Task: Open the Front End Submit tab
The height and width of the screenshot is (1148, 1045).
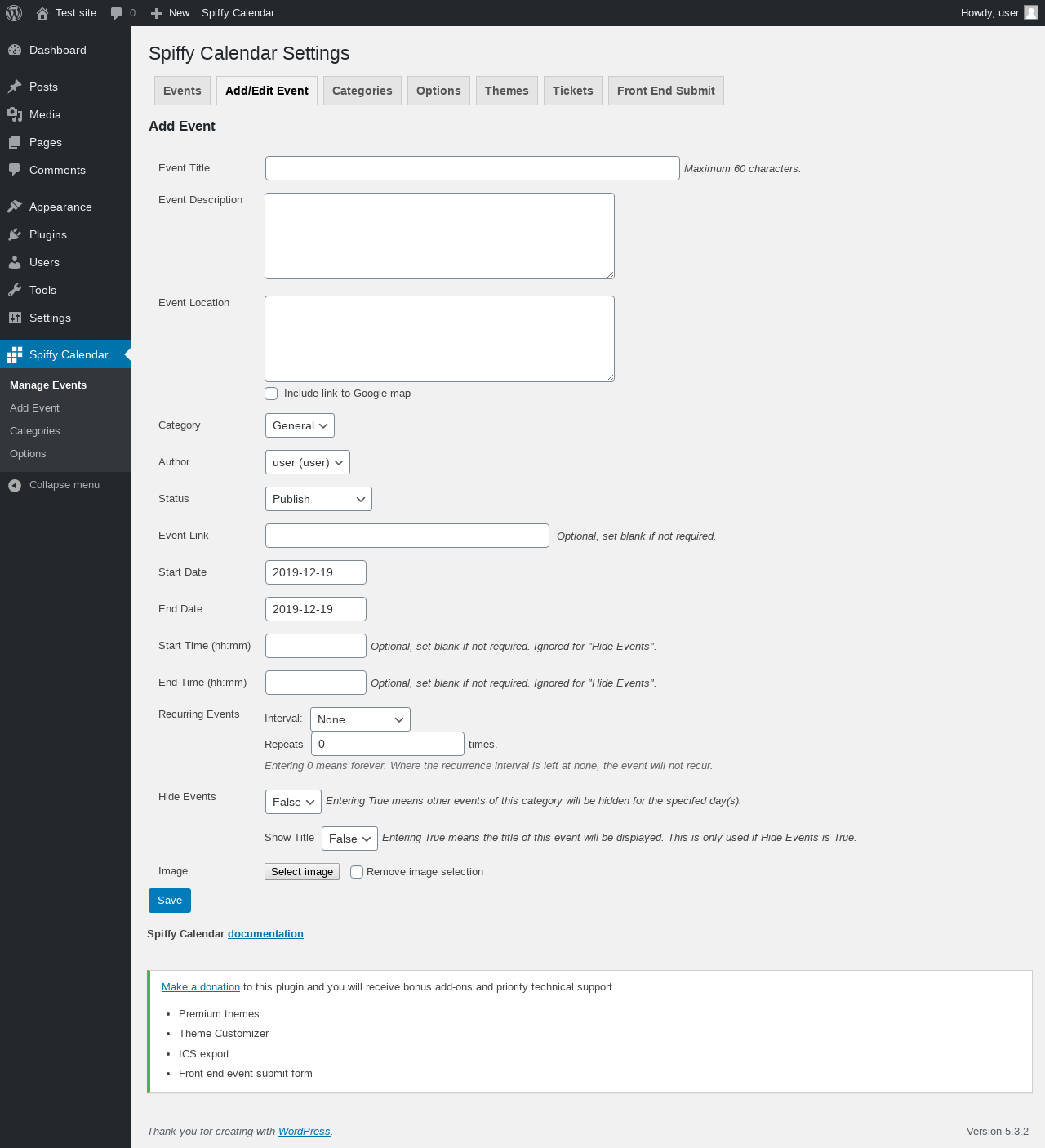Action: [666, 91]
